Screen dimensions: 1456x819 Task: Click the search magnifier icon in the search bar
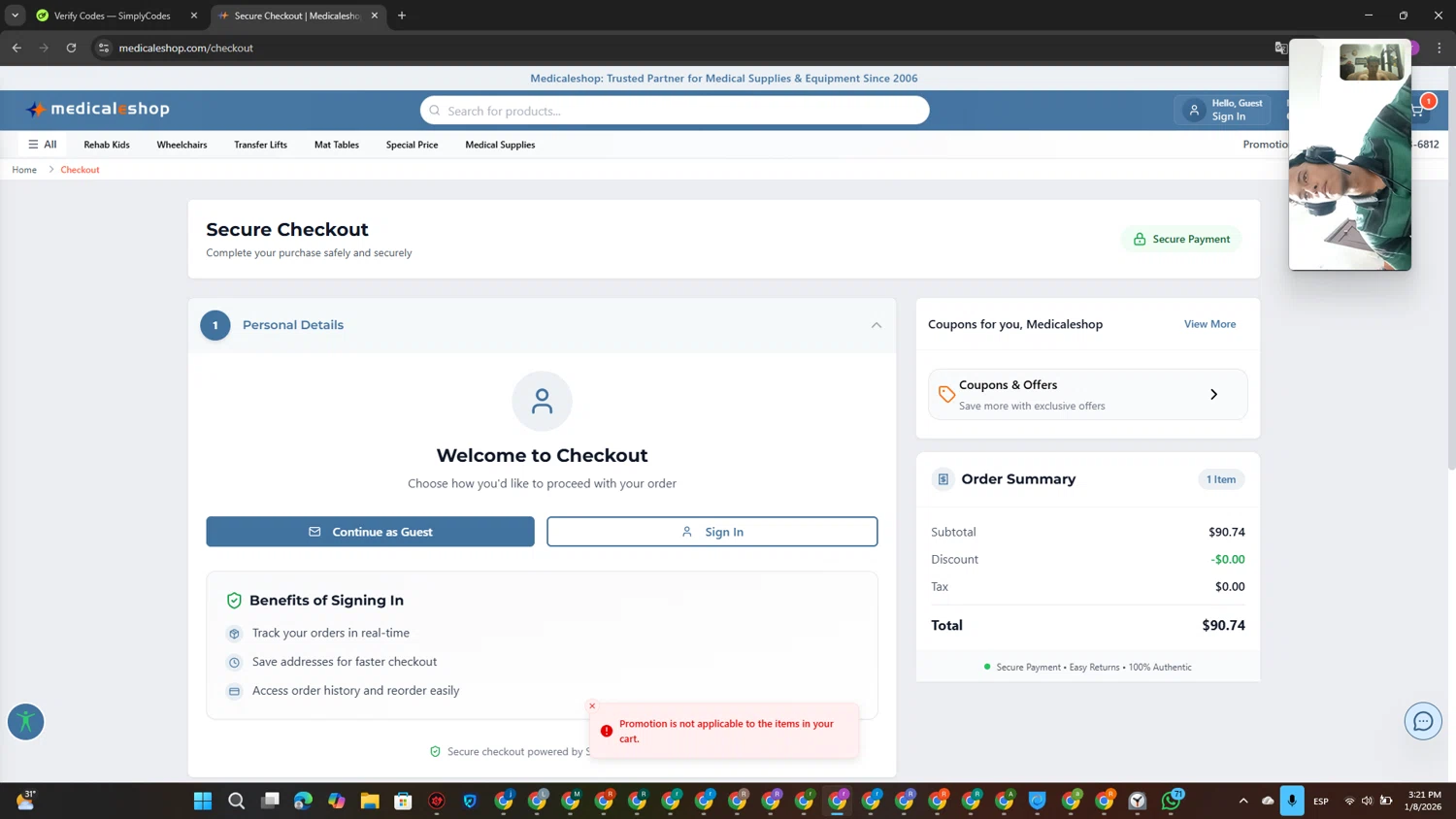click(x=435, y=111)
